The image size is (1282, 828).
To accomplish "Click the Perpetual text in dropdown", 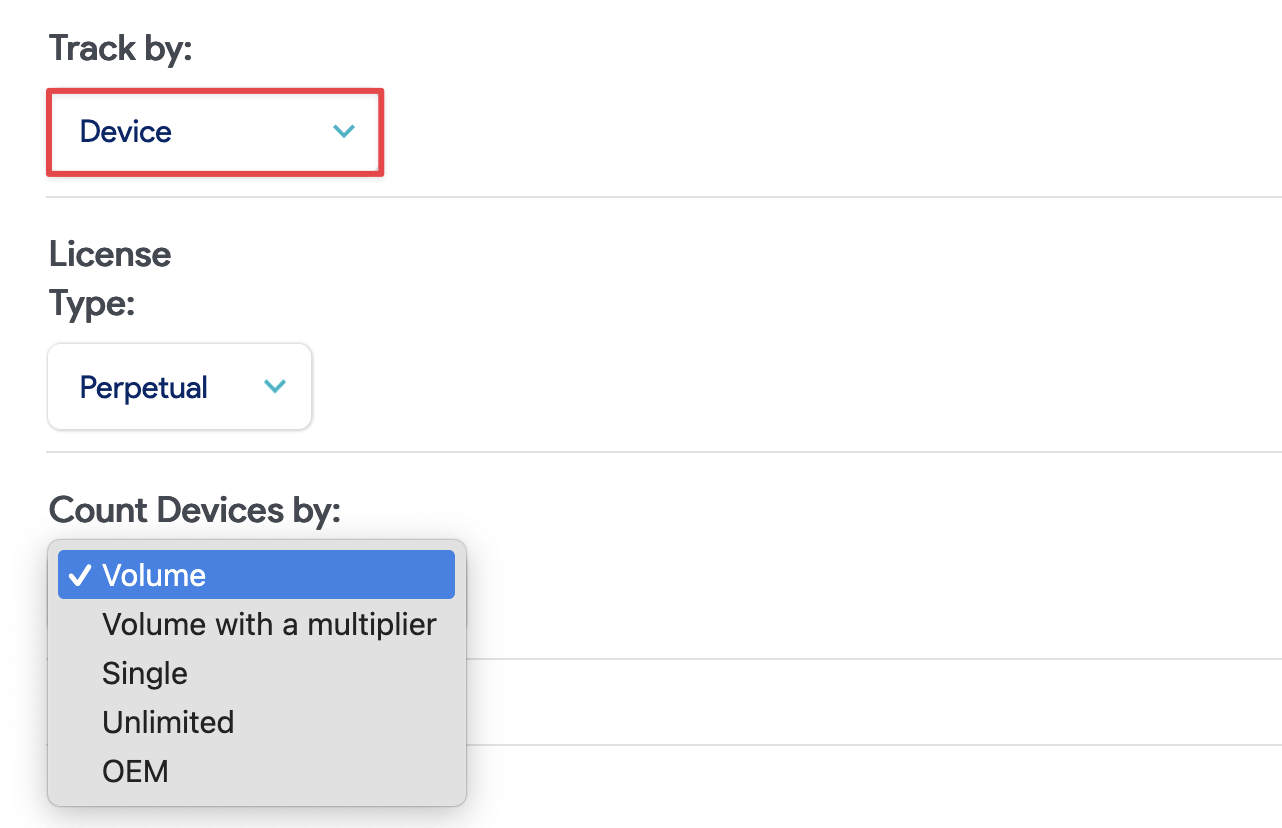I will 144,387.
